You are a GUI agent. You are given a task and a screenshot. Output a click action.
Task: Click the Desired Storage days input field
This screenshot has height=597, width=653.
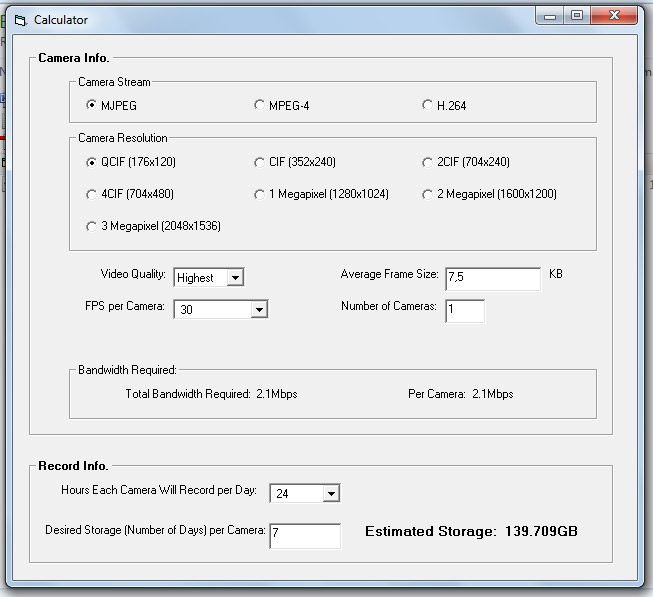coord(305,535)
